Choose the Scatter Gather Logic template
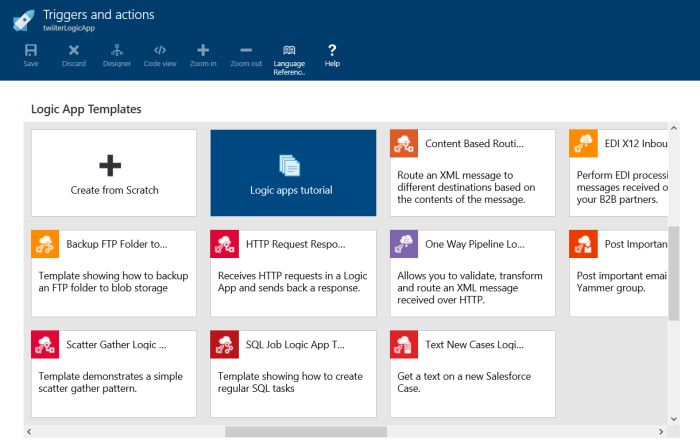This screenshot has width=700, height=447. 114,373
